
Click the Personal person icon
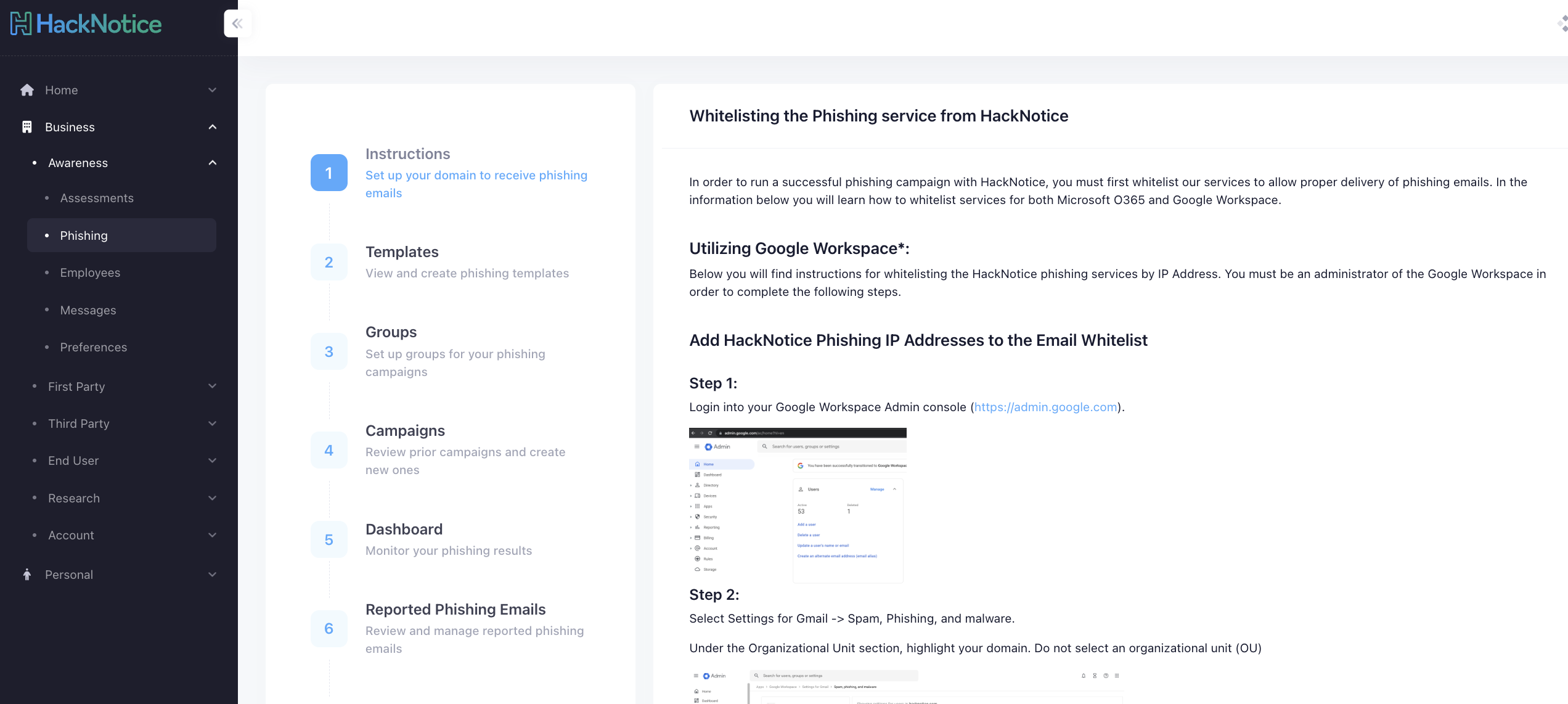27,575
